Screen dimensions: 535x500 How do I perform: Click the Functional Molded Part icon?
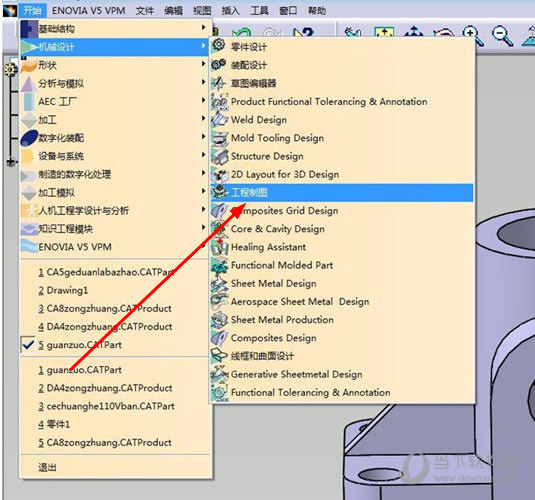(x=219, y=265)
